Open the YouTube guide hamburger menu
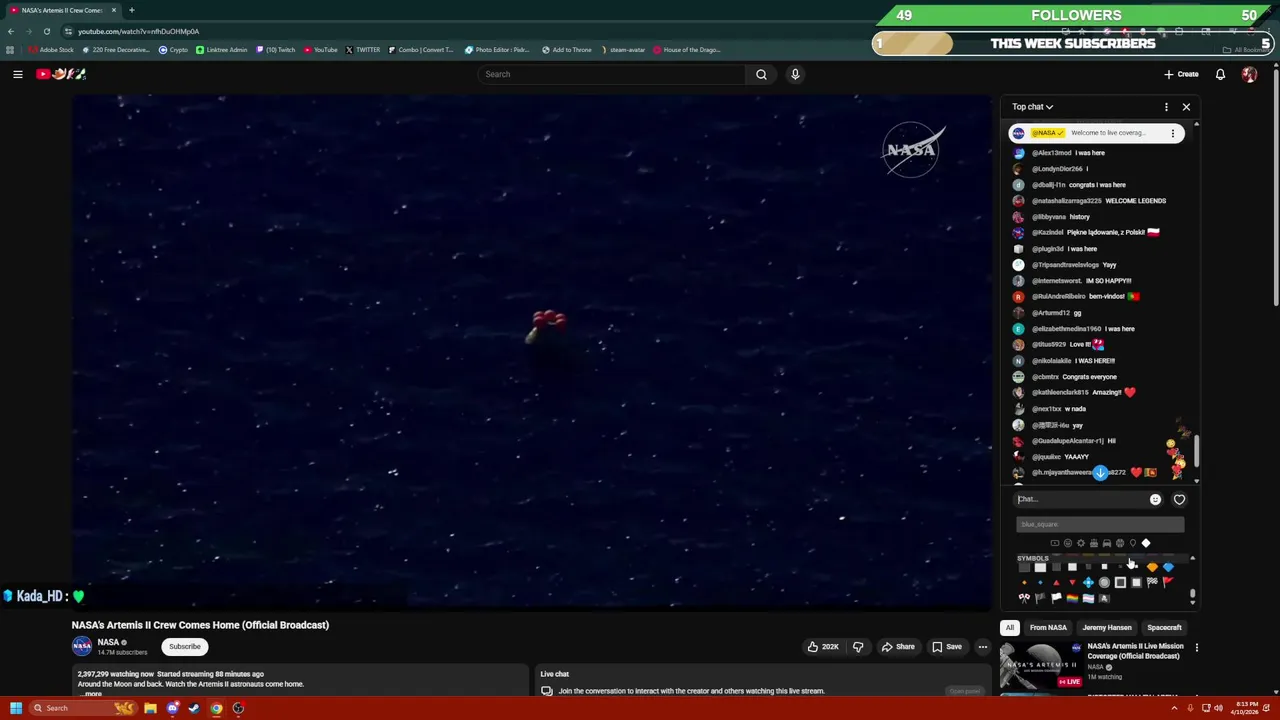The height and width of the screenshot is (720, 1280). tap(18, 74)
